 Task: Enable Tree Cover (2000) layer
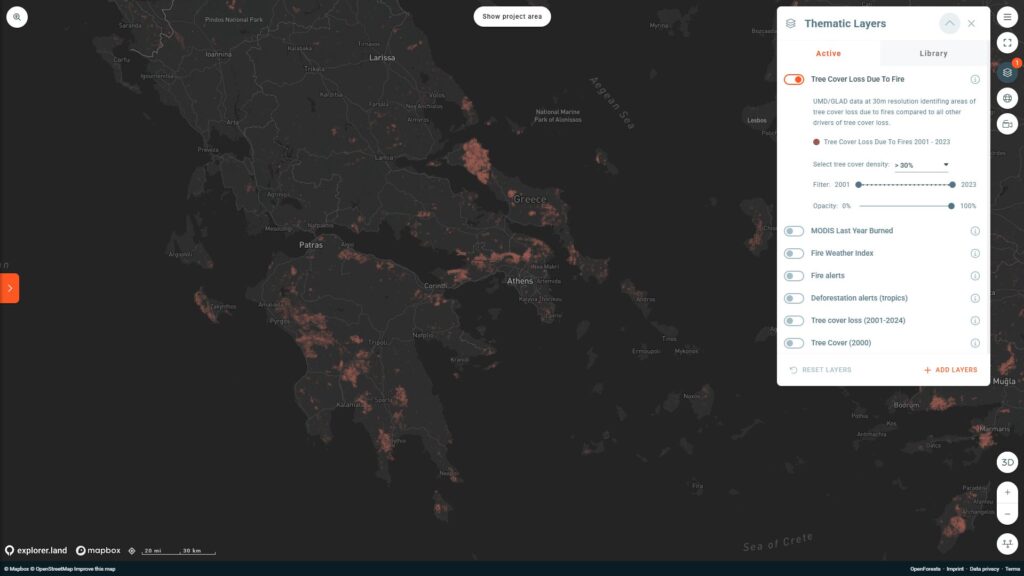[x=793, y=344]
